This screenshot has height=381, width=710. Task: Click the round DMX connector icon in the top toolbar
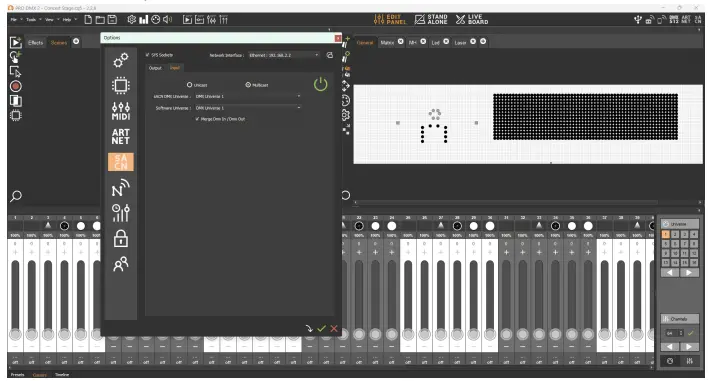click(x=155, y=19)
